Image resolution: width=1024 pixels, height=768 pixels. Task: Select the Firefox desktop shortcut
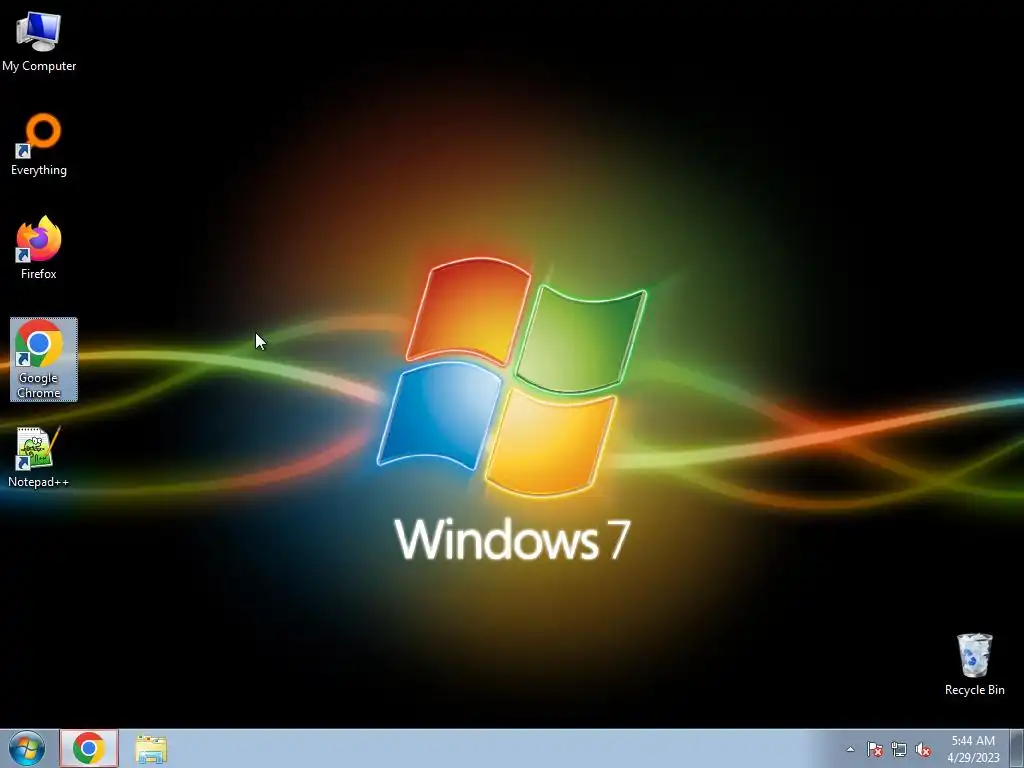point(39,248)
